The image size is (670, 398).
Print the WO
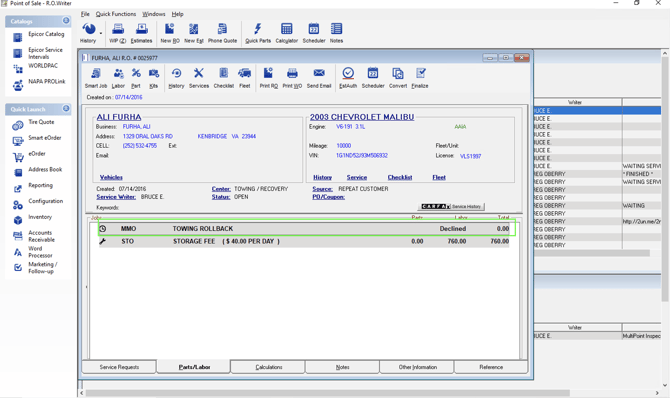pos(292,78)
